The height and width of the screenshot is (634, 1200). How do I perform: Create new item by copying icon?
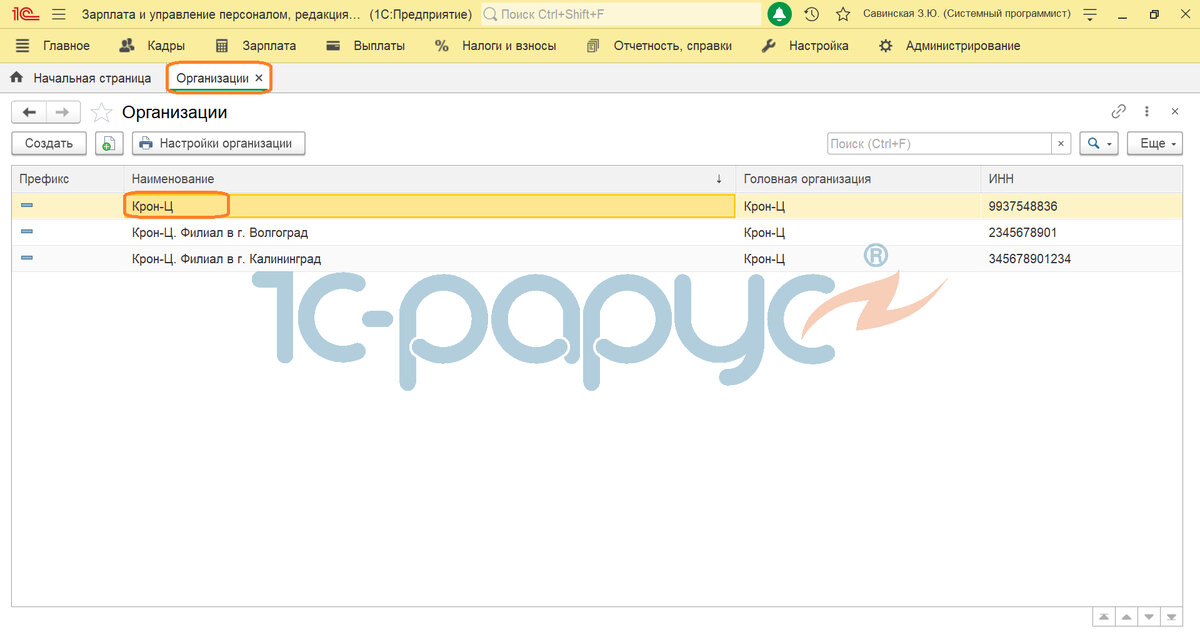pos(109,144)
